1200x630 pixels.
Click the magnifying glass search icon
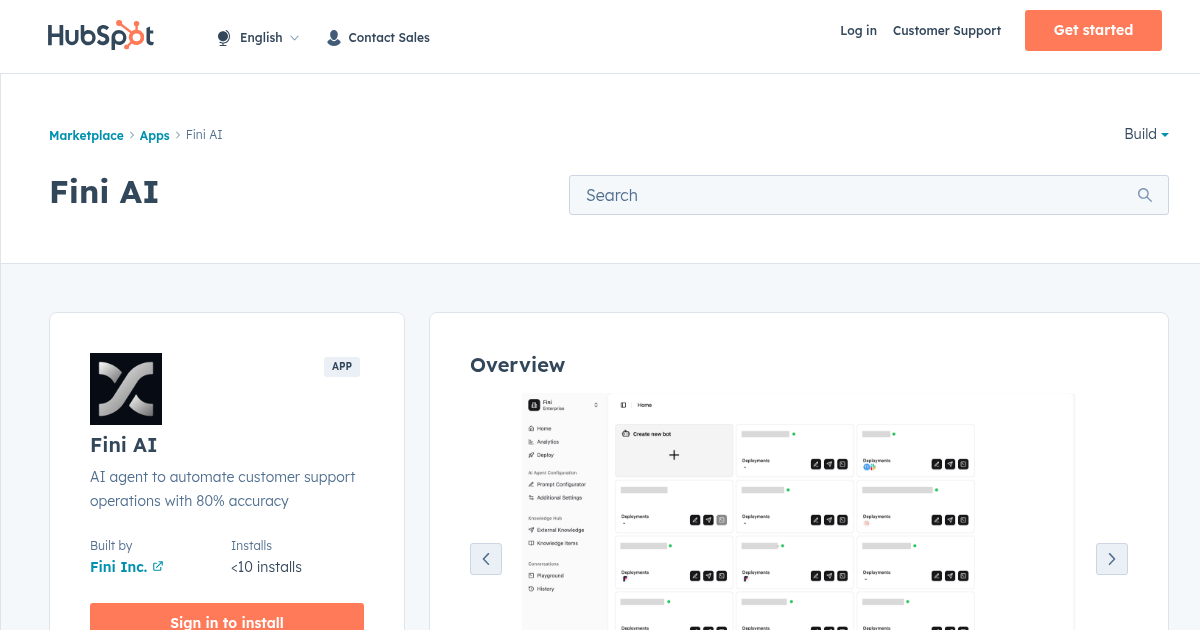pyautogui.click(x=1144, y=195)
